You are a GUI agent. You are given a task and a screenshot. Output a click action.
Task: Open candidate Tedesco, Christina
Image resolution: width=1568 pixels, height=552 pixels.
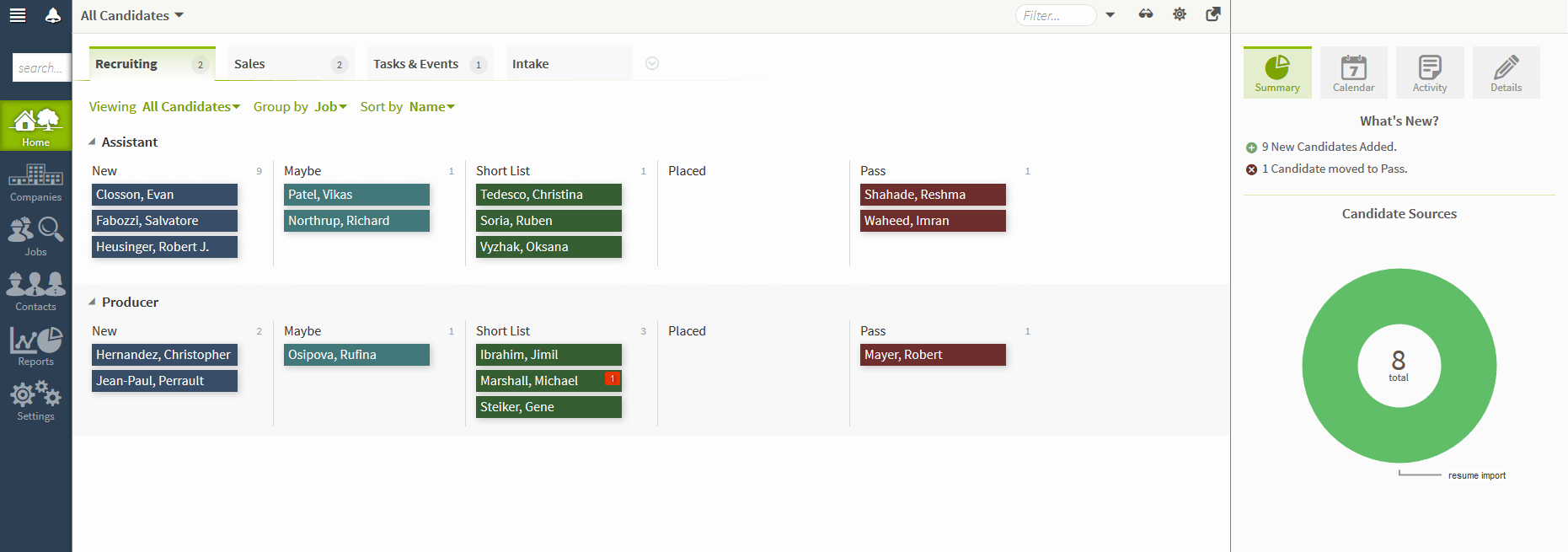(x=549, y=195)
